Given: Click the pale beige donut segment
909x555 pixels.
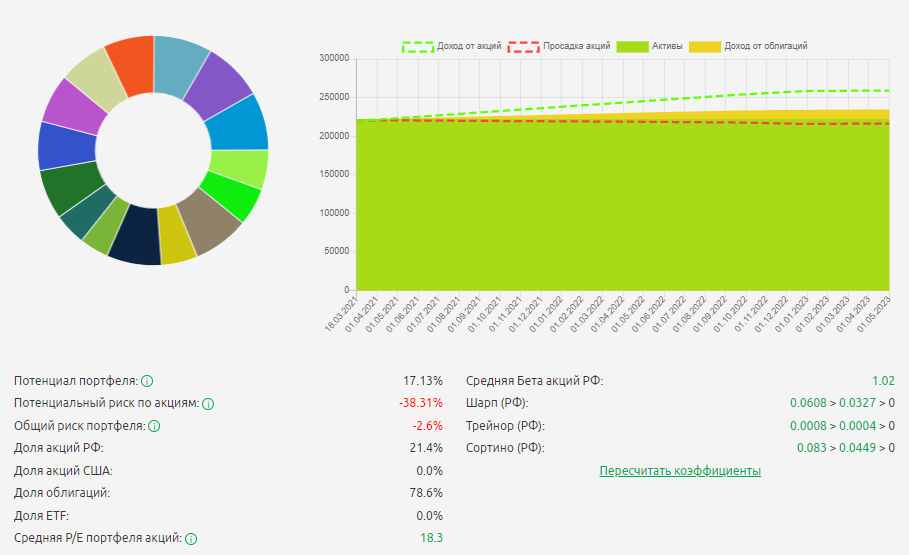Looking at the screenshot, I should (93, 74).
